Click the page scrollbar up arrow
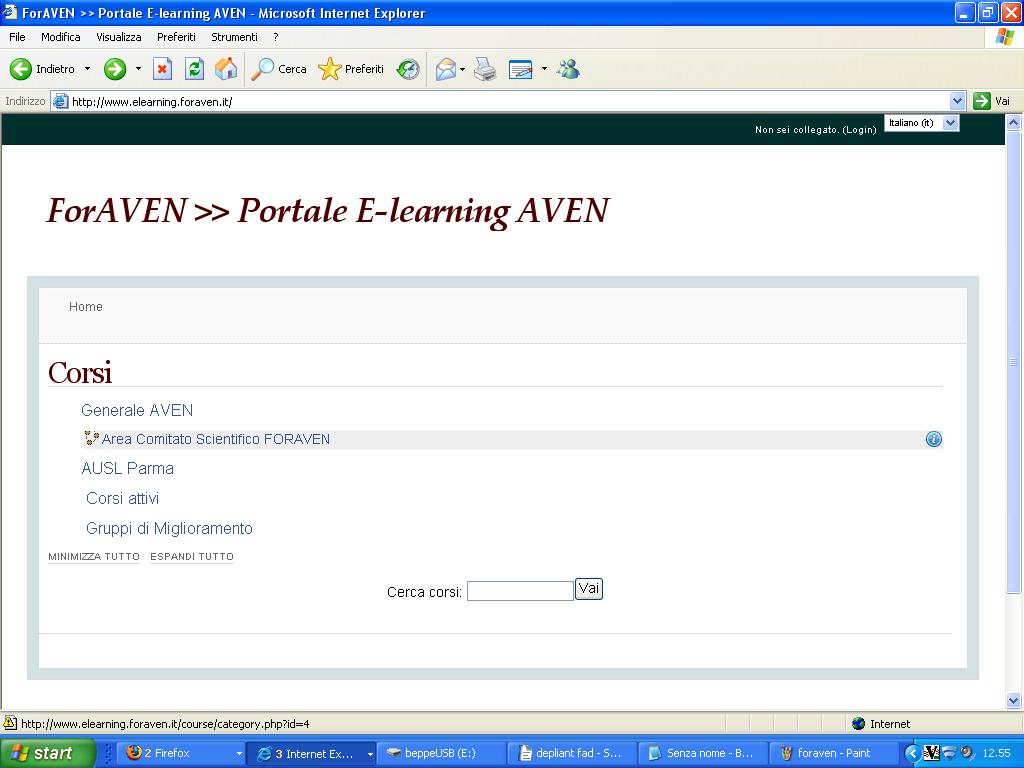Screen dimensions: 1024x768 [1013, 122]
